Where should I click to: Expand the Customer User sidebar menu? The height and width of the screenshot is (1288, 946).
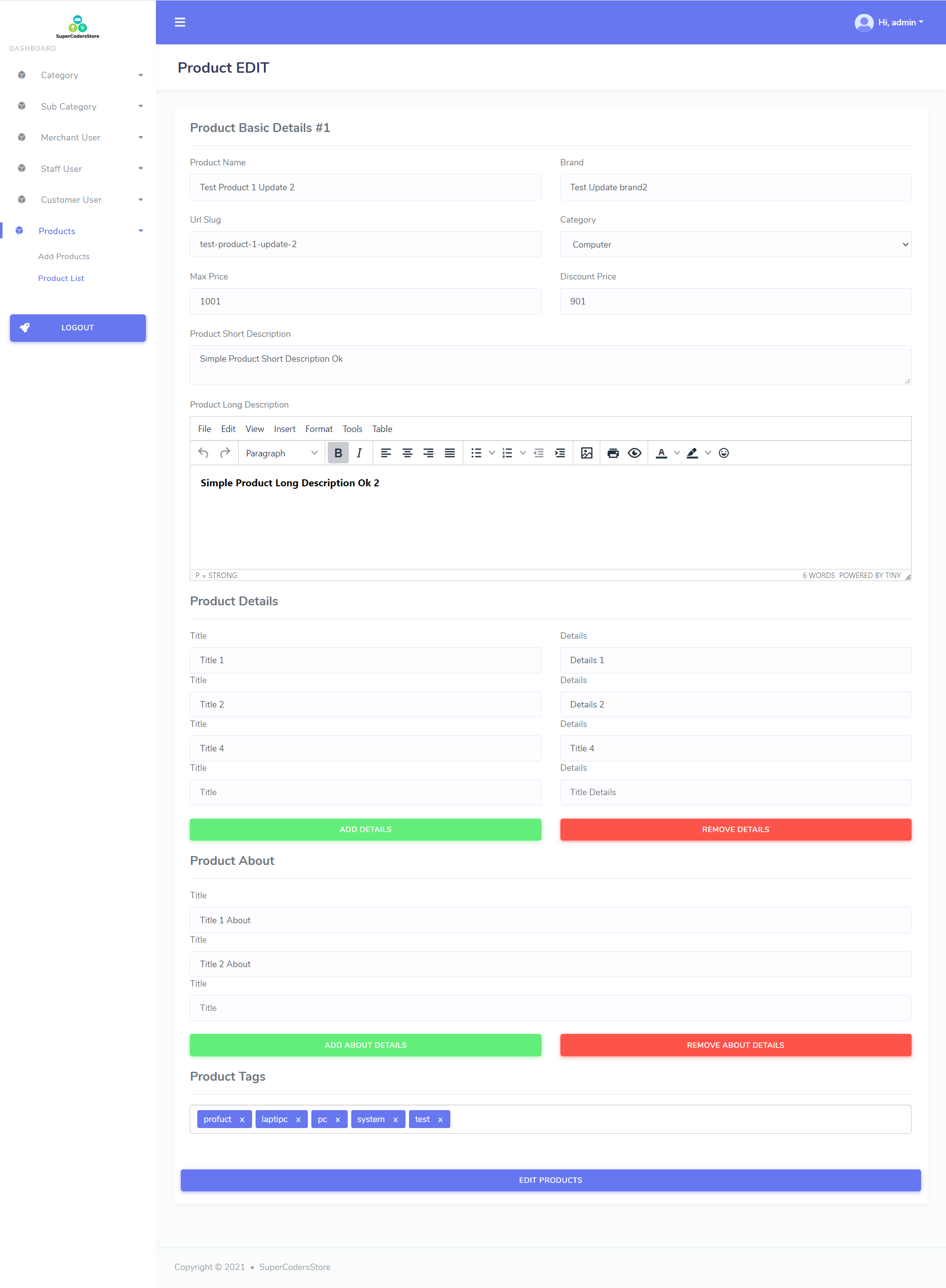pos(78,200)
